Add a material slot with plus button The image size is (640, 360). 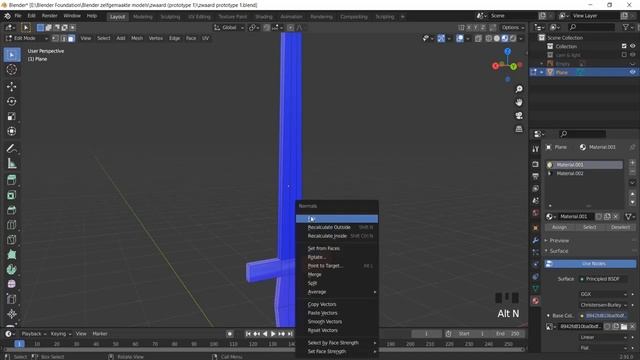[x=632, y=163]
